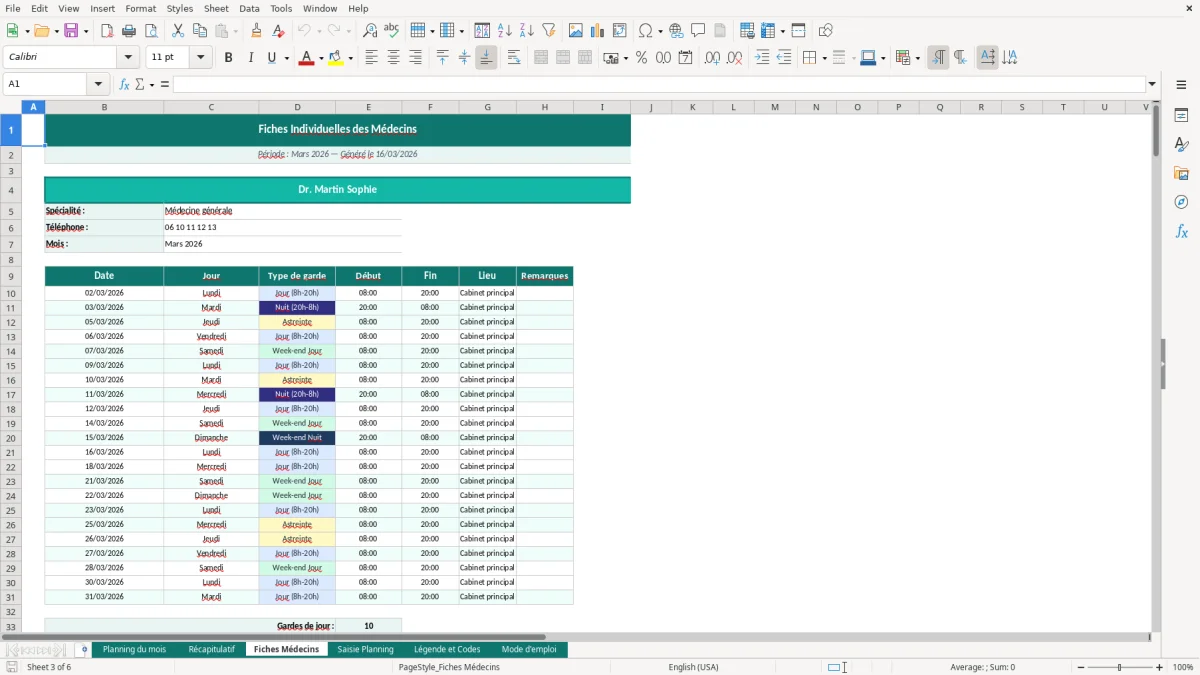Image resolution: width=1200 pixels, height=675 pixels.
Task: Select the Week-end Nuit cell
Action: (297, 438)
